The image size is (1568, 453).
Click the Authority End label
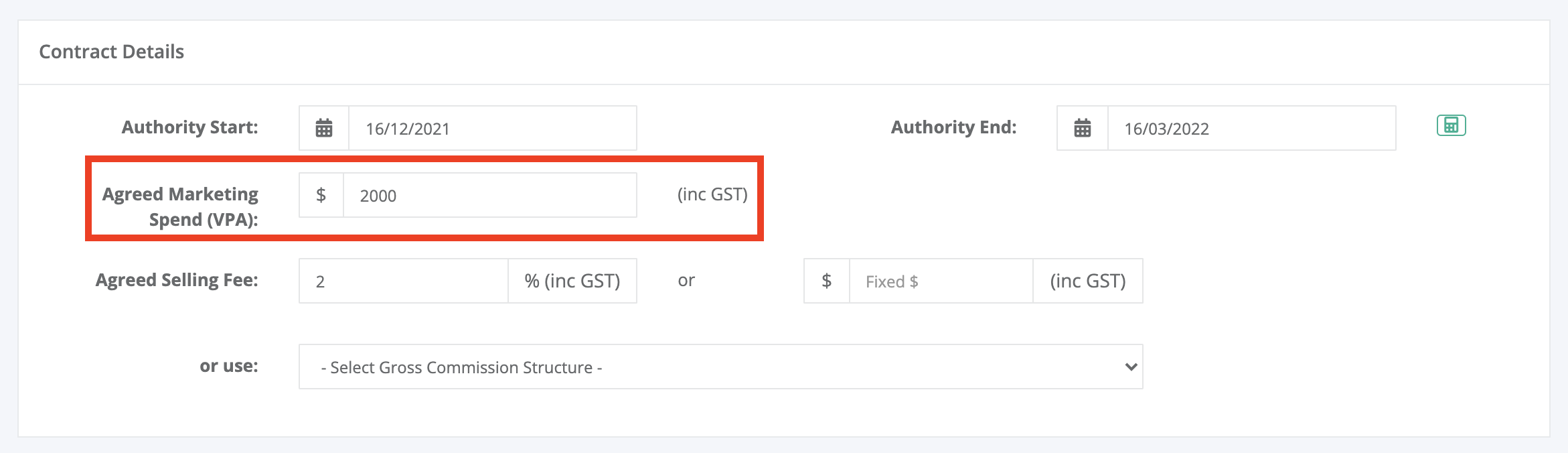(x=954, y=127)
